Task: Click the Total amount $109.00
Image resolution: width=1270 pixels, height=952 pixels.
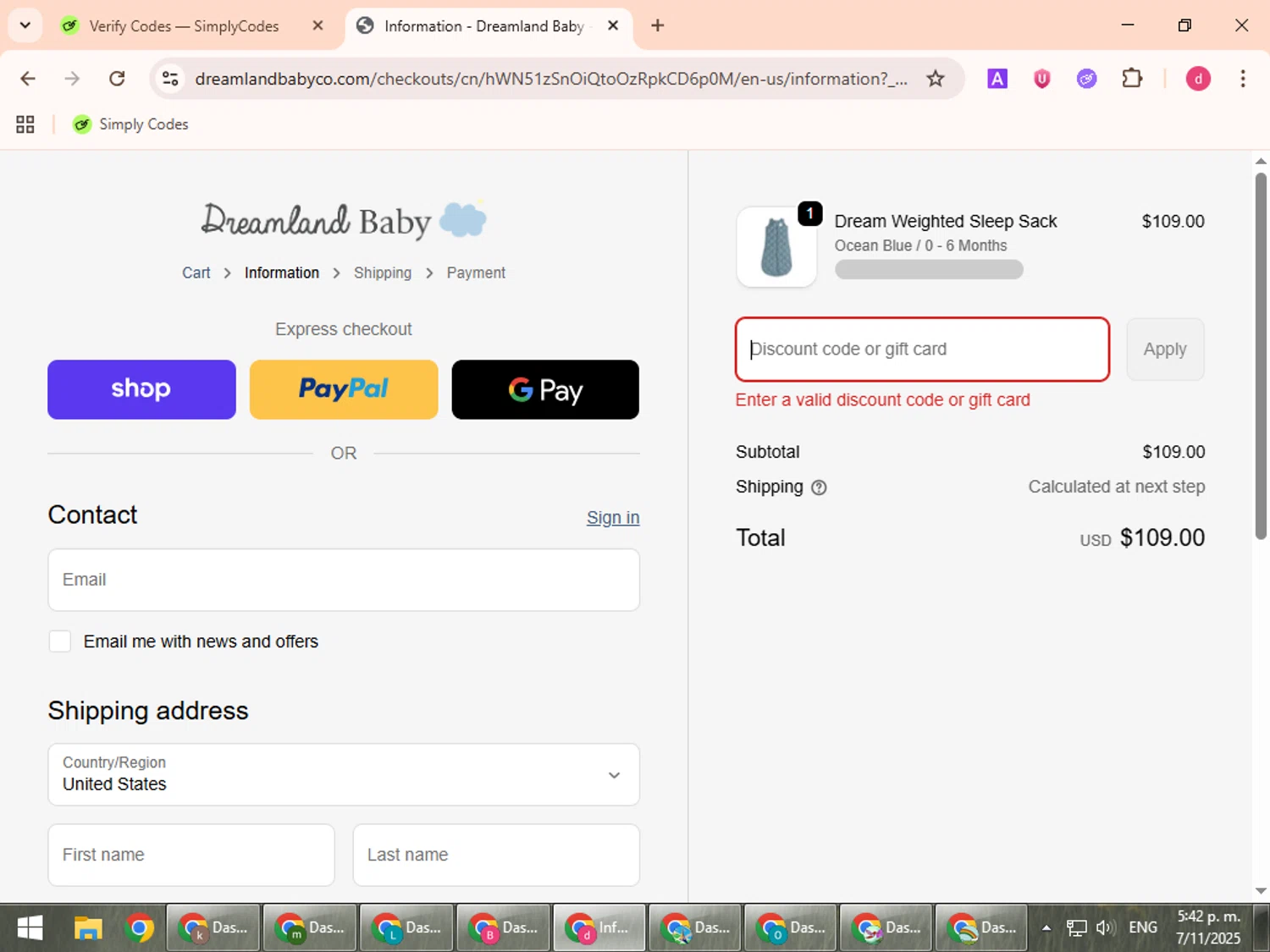Action: coord(1162,537)
